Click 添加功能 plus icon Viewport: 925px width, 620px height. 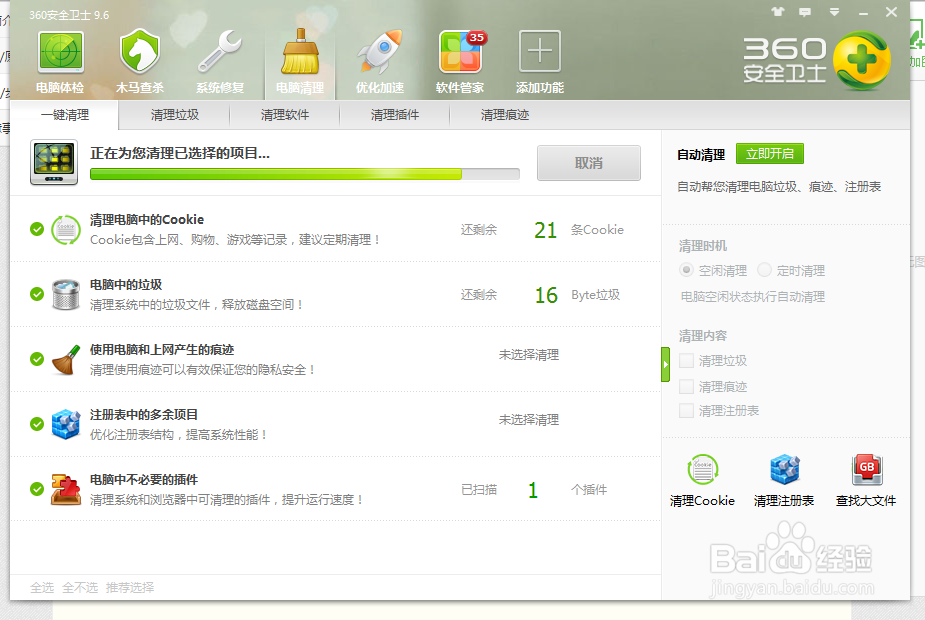tap(540, 51)
